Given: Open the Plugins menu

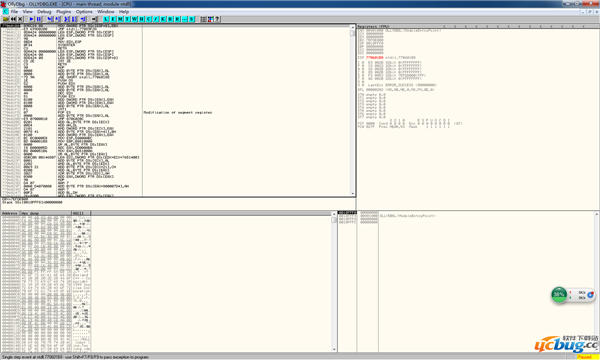Looking at the screenshot, I should (64, 12).
